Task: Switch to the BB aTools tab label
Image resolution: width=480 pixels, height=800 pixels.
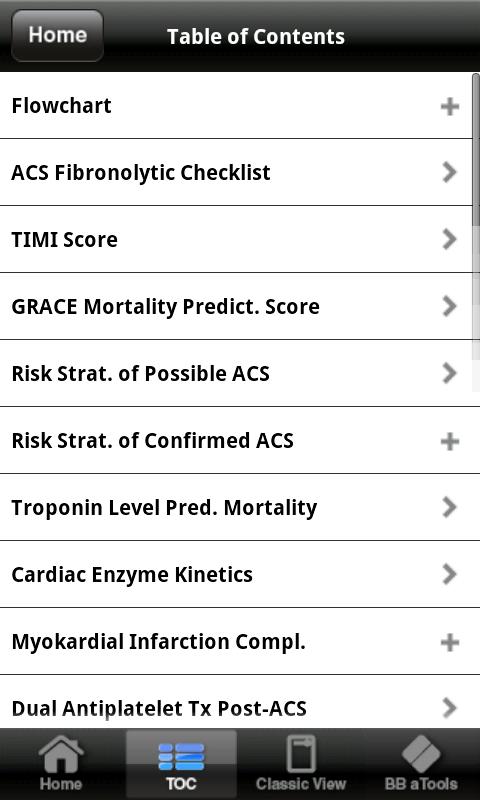Action: (421, 784)
